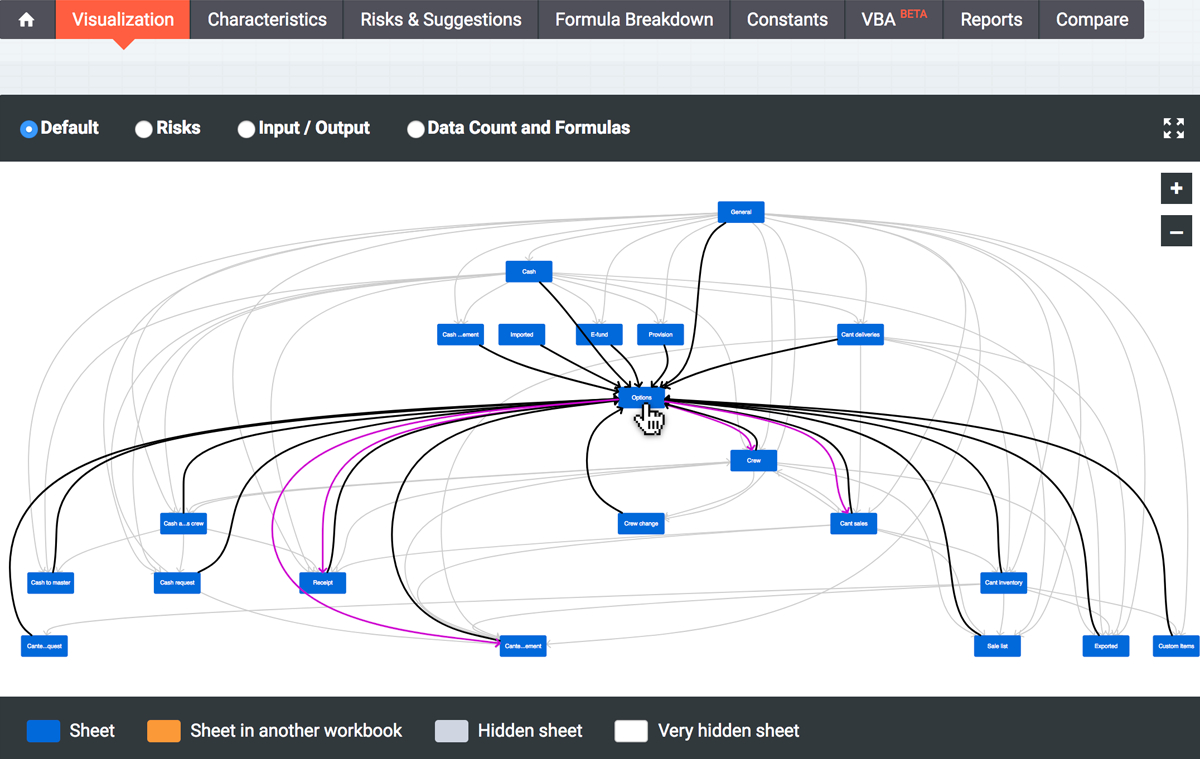Click the Sale list sheet node
This screenshot has width=1200, height=759.
tap(997, 646)
